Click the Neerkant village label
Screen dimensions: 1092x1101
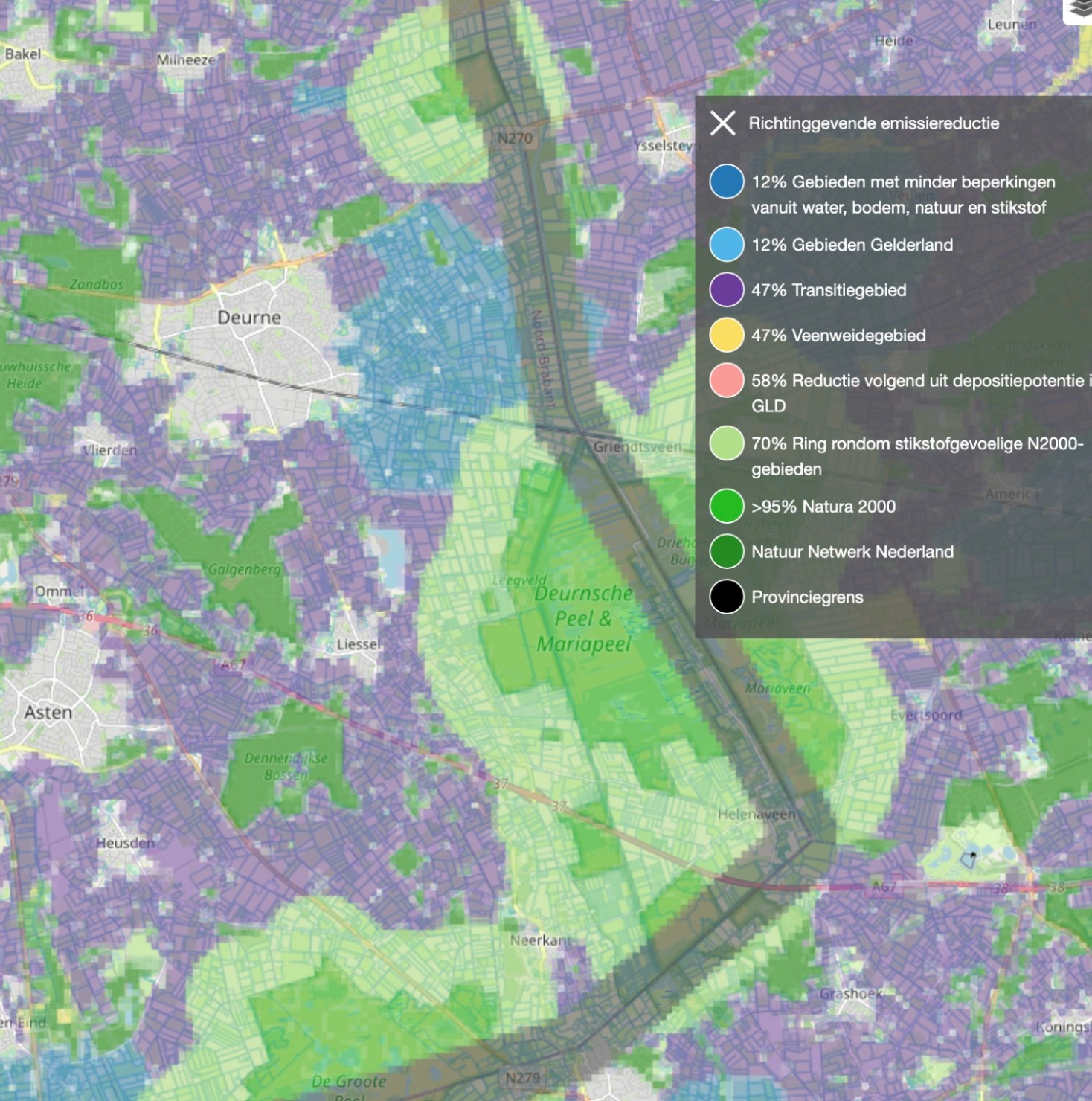point(540,940)
